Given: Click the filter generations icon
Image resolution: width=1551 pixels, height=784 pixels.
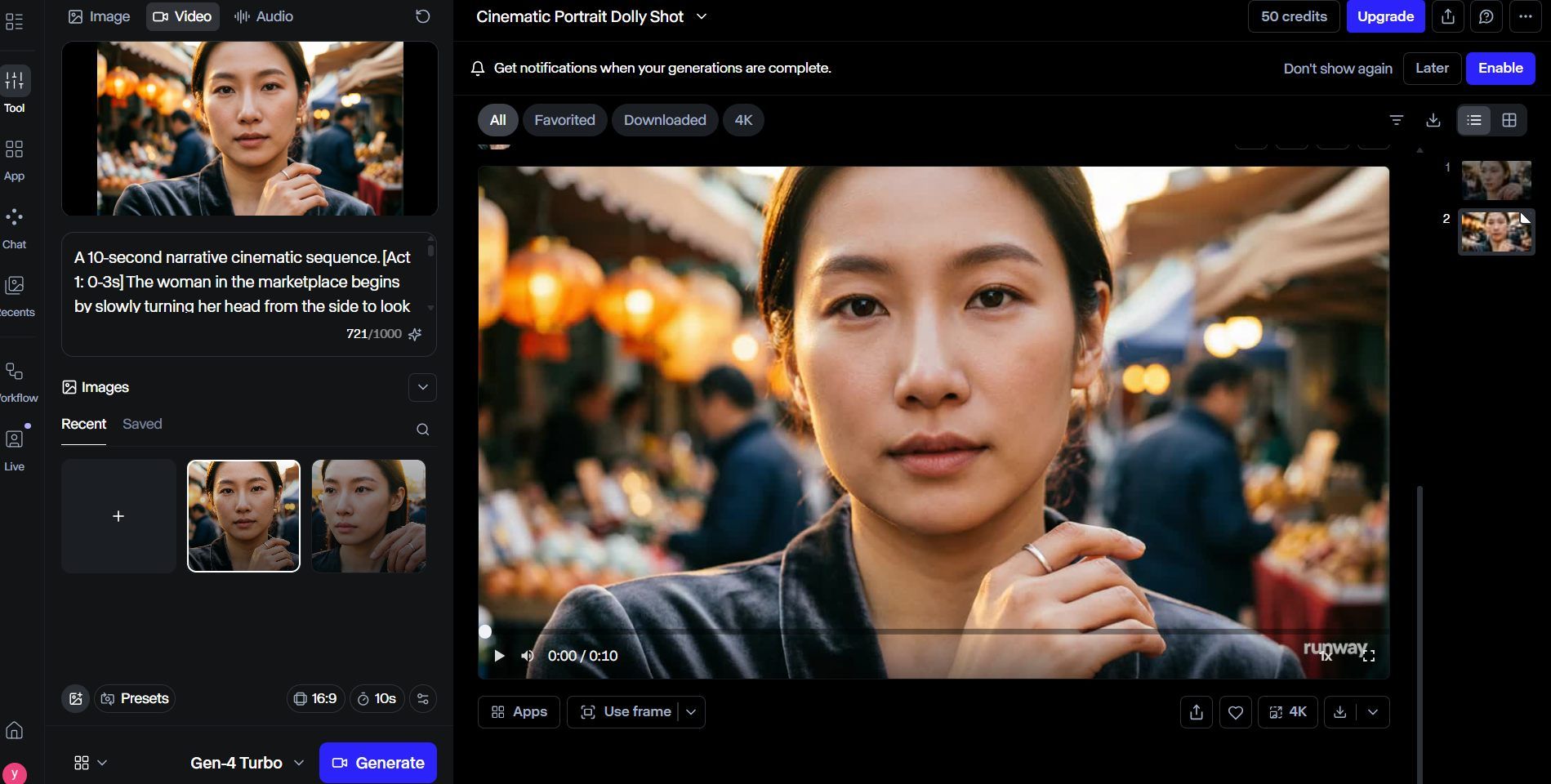Looking at the screenshot, I should 1396,120.
